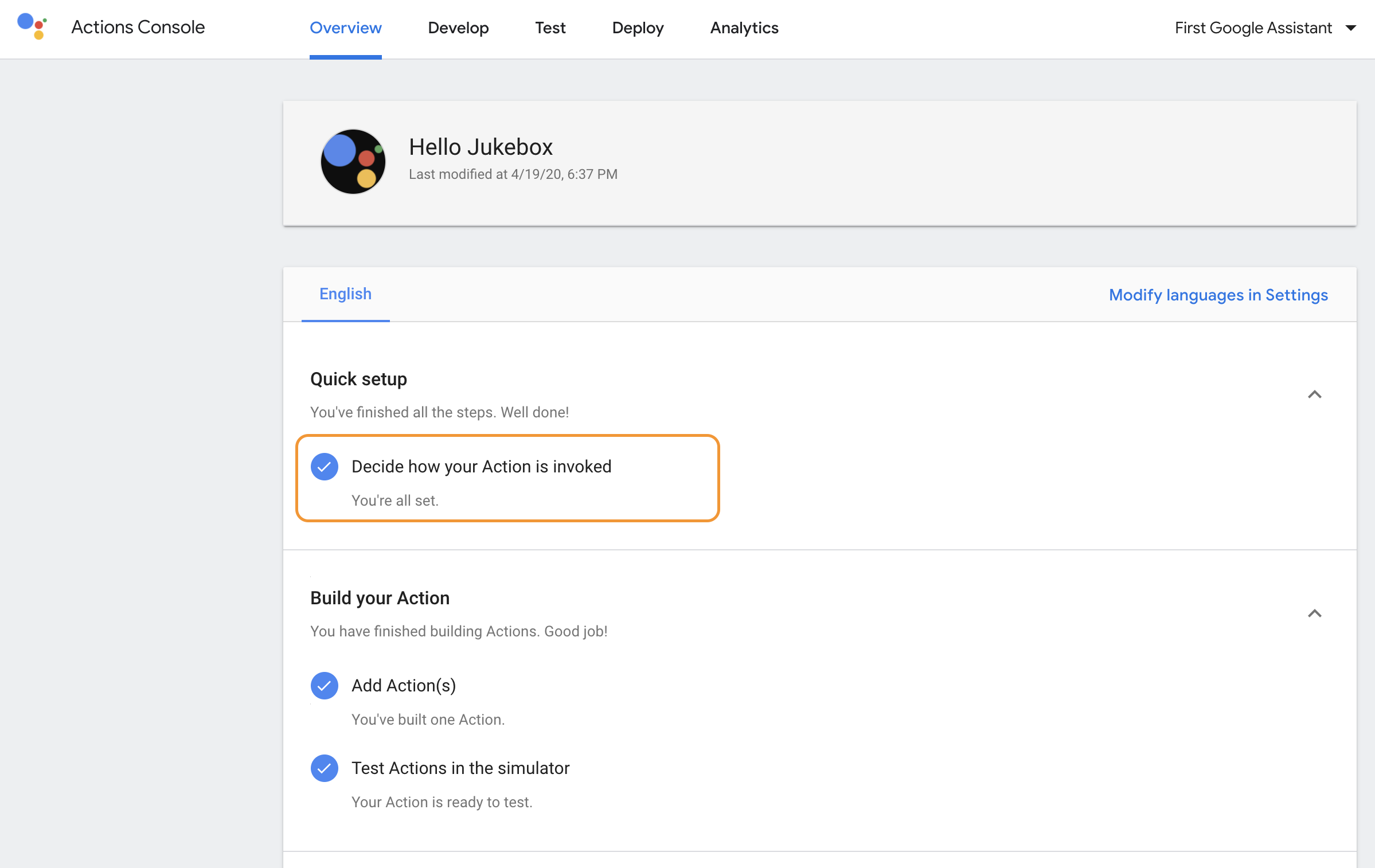Click the Actions Console title
Viewport: 1375px width, 868px height.
138,27
